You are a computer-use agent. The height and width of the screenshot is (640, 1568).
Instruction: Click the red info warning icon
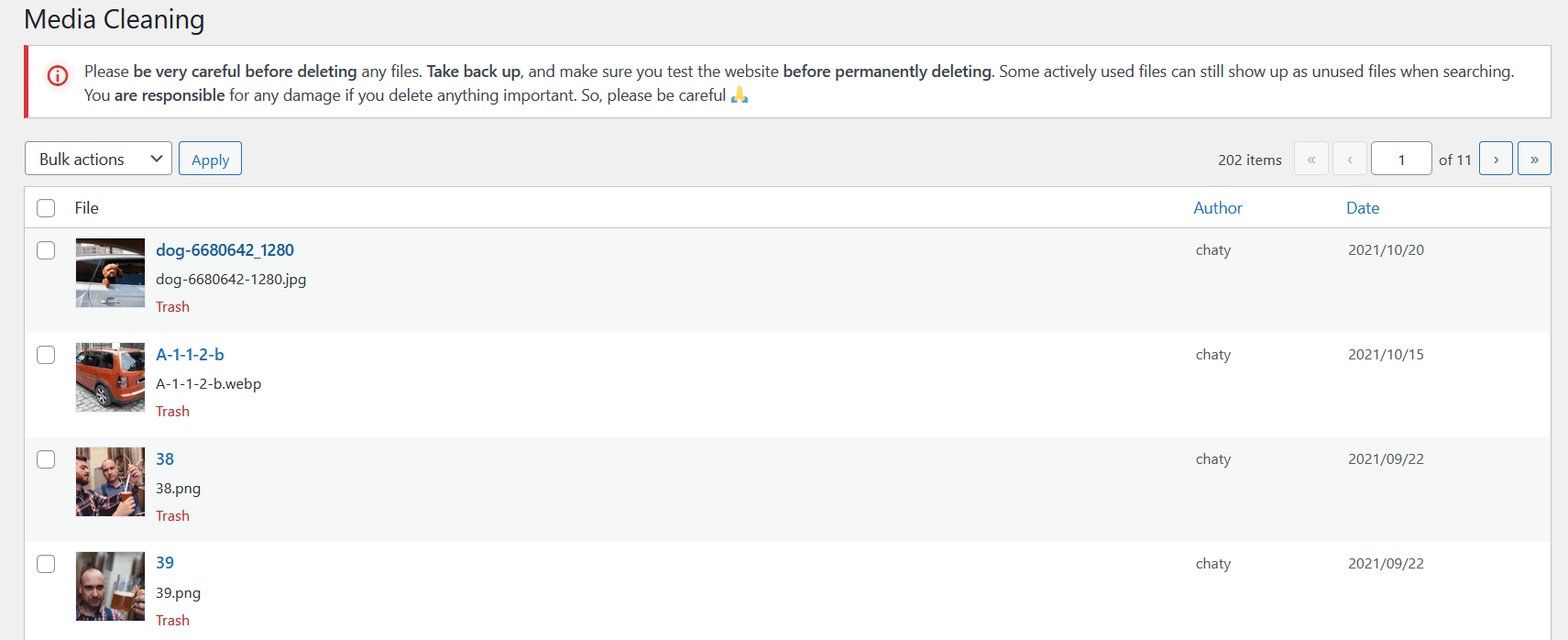[x=58, y=76]
